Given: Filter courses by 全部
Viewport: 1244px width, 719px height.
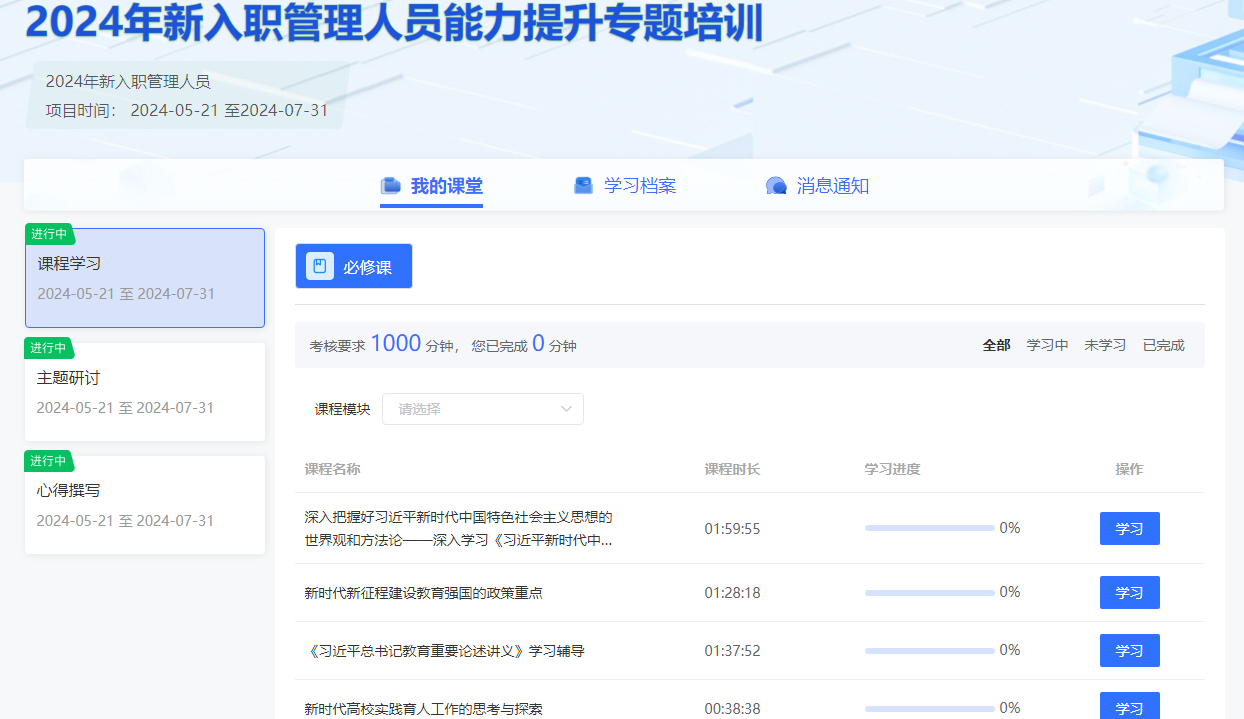Looking at the screenshot, I should 996,345.
